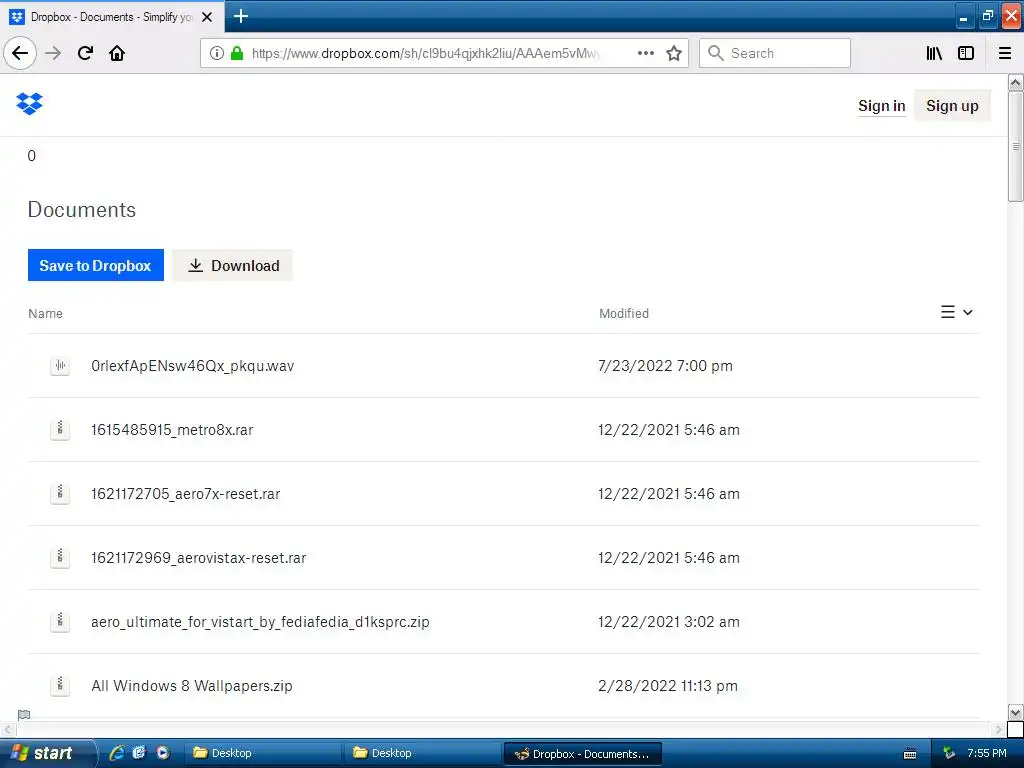
Task: Click archive icon for 1621172705_aero7x-reset.rar
Action: tap(60, 494)
